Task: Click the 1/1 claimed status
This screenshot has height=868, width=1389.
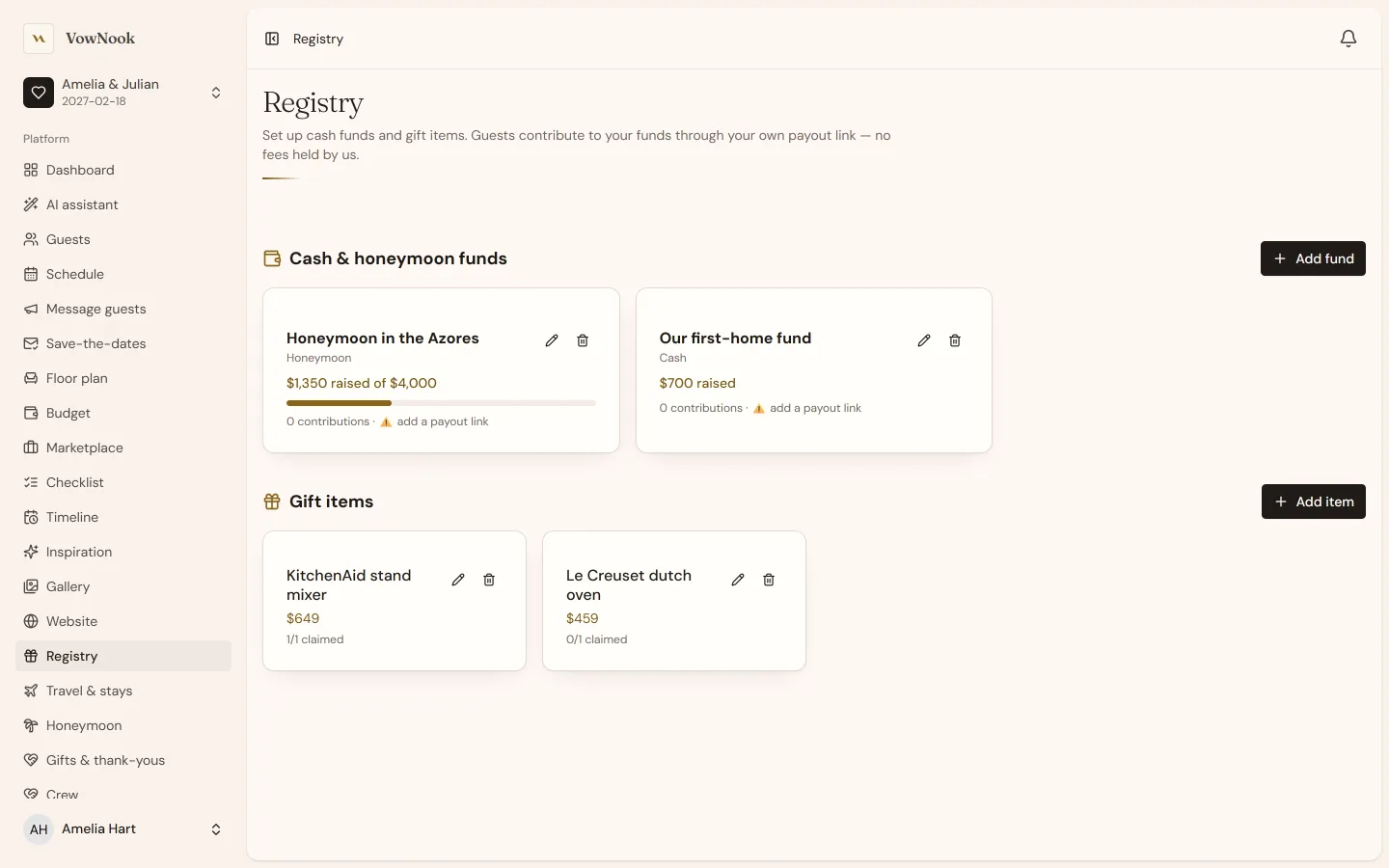Action: [315, 639]
